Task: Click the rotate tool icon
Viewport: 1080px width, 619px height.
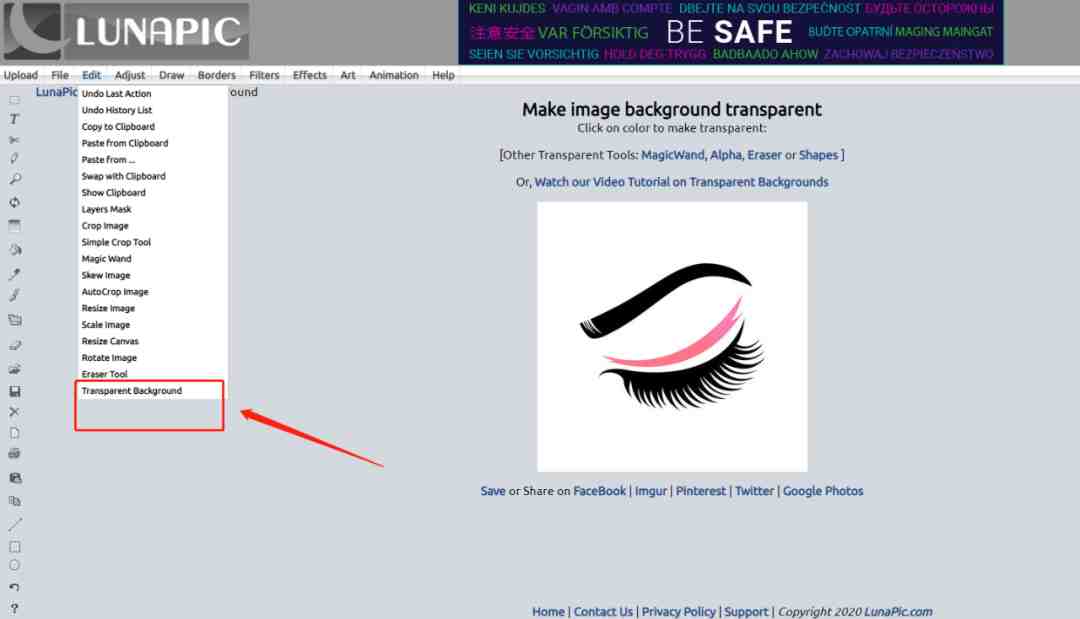Action: click(x=14, y=202)
